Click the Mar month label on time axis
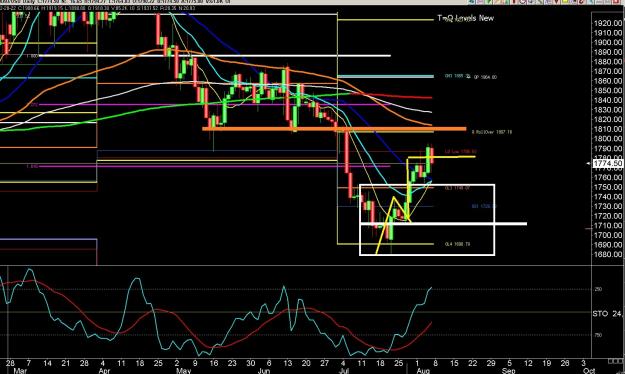 pyautogui.click(x=20, y=370)
